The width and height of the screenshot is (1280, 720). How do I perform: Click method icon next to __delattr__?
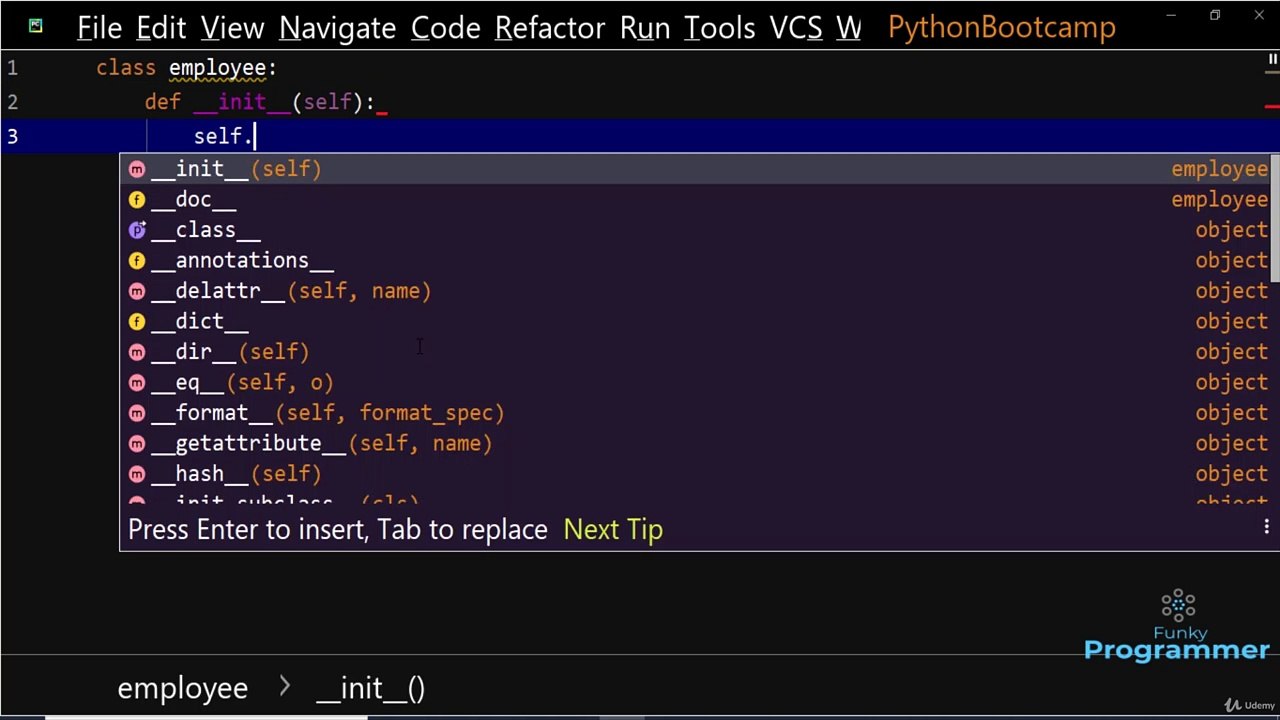(x=137, y=291)
